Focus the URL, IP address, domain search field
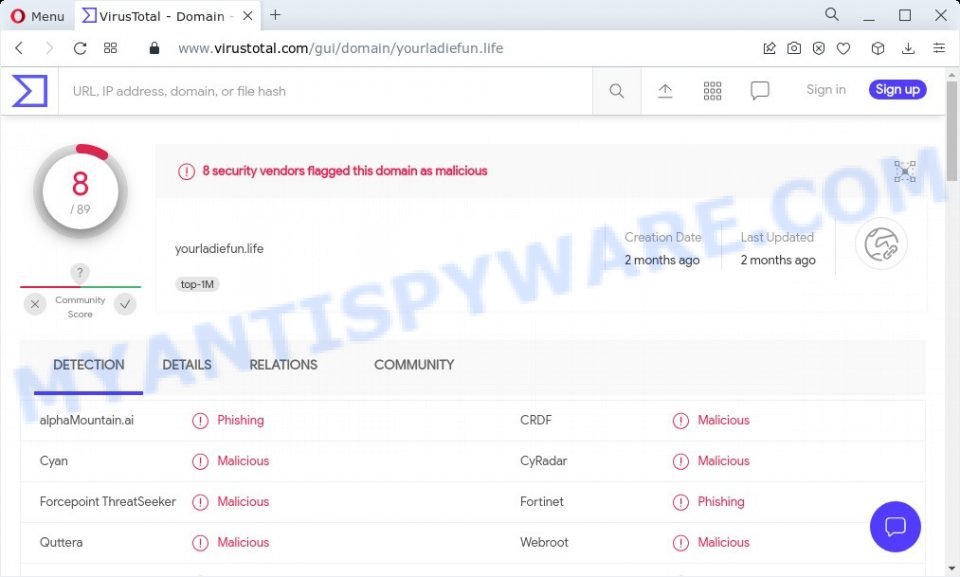Image resolution: width=960 pixels, height=577 pixels. click(325, 91)
